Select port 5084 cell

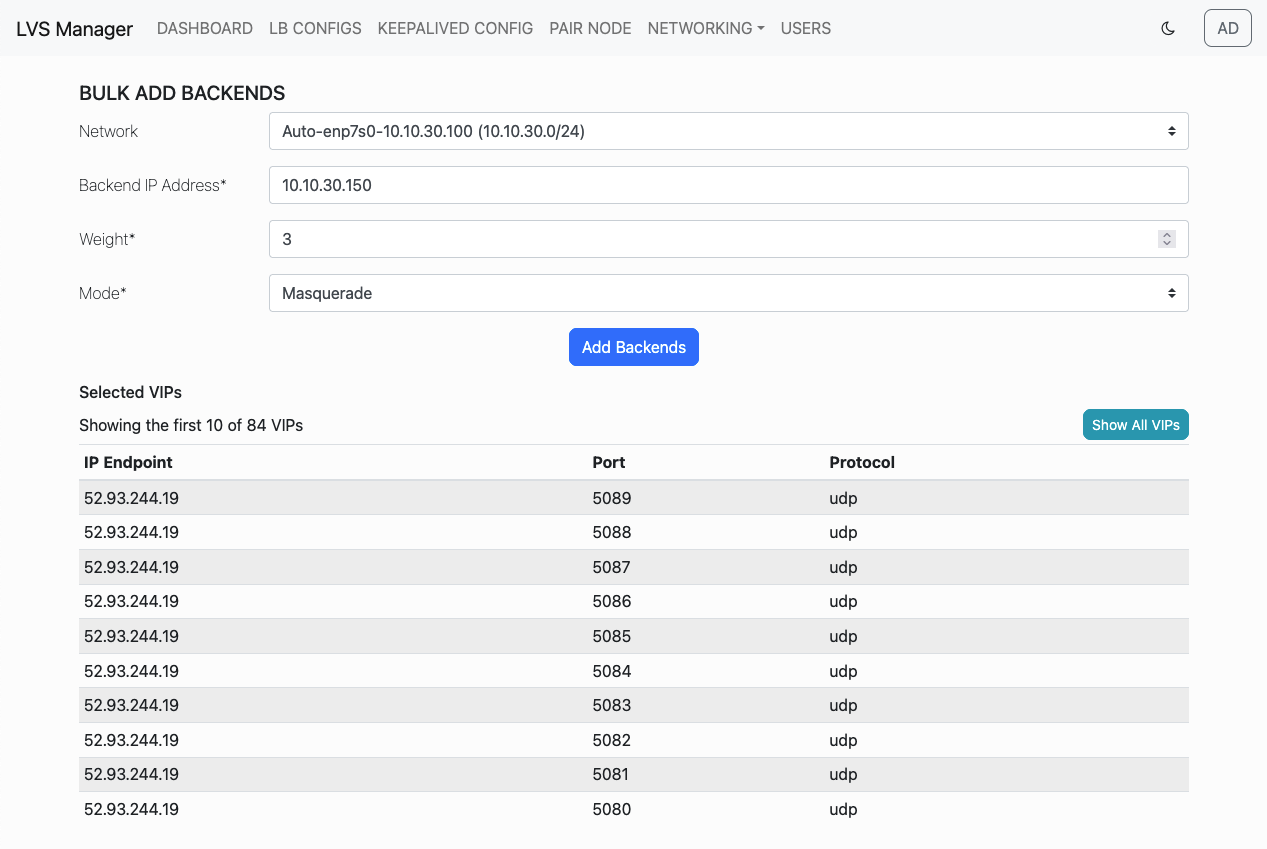point(612,671)
